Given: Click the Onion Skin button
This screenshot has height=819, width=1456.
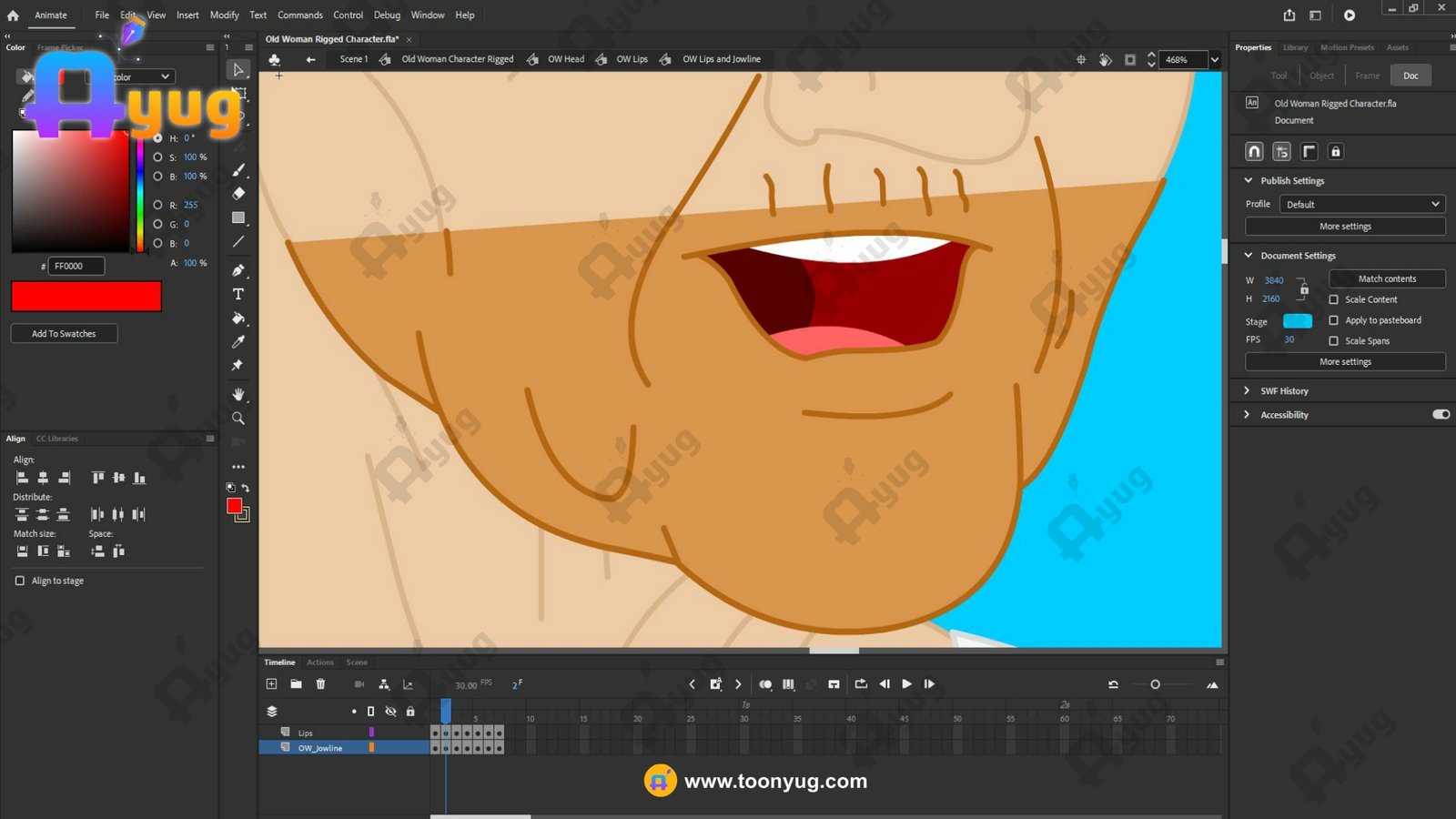Looking at the screenshot, I should 765,684.
